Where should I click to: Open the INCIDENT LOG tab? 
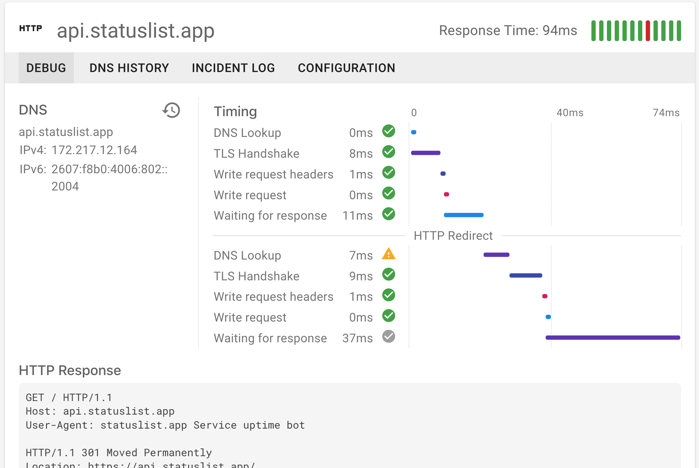click(233, 68)
